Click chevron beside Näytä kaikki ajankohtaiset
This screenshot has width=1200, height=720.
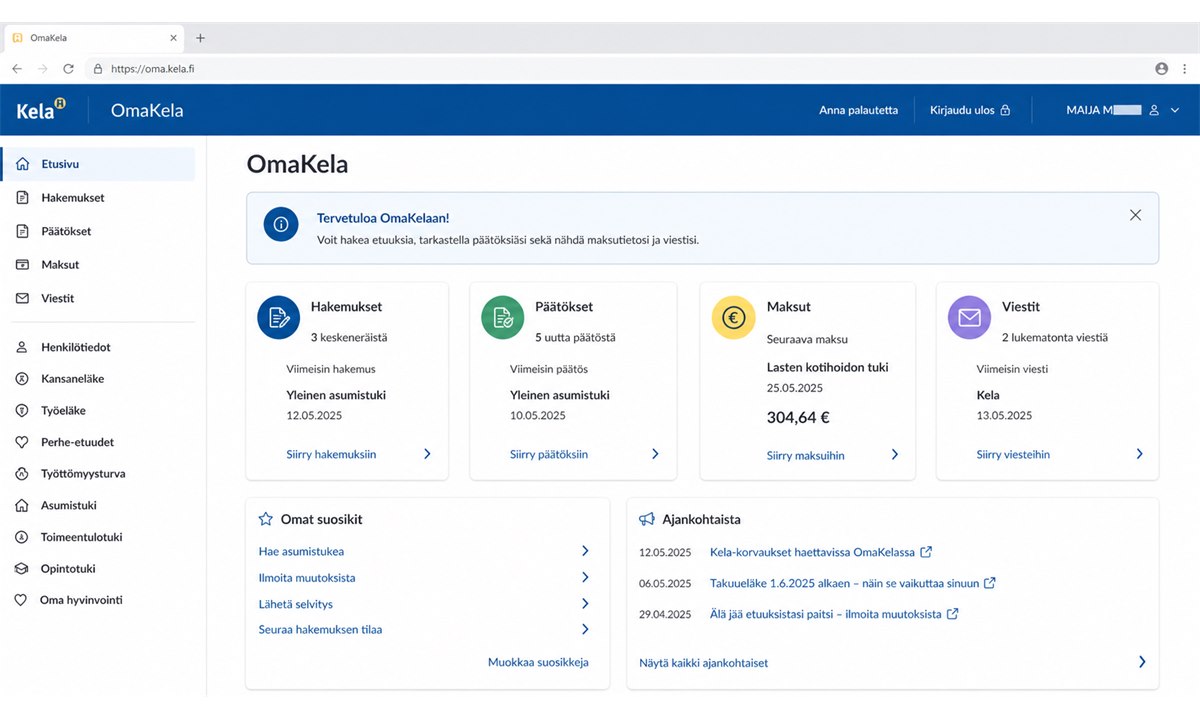[x=1142, y=662]
